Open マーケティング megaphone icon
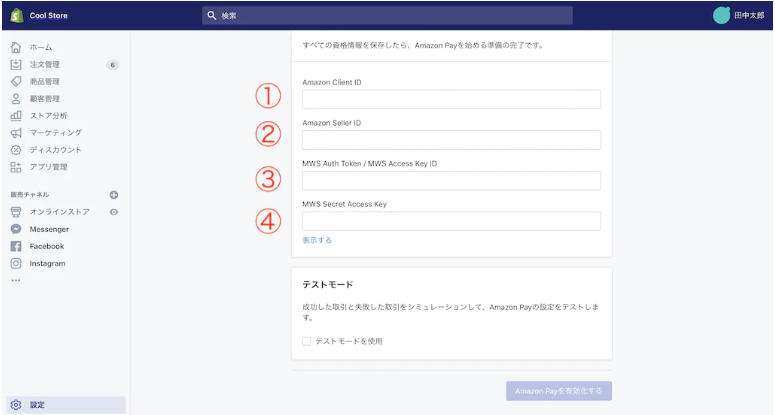 point(16,133)
